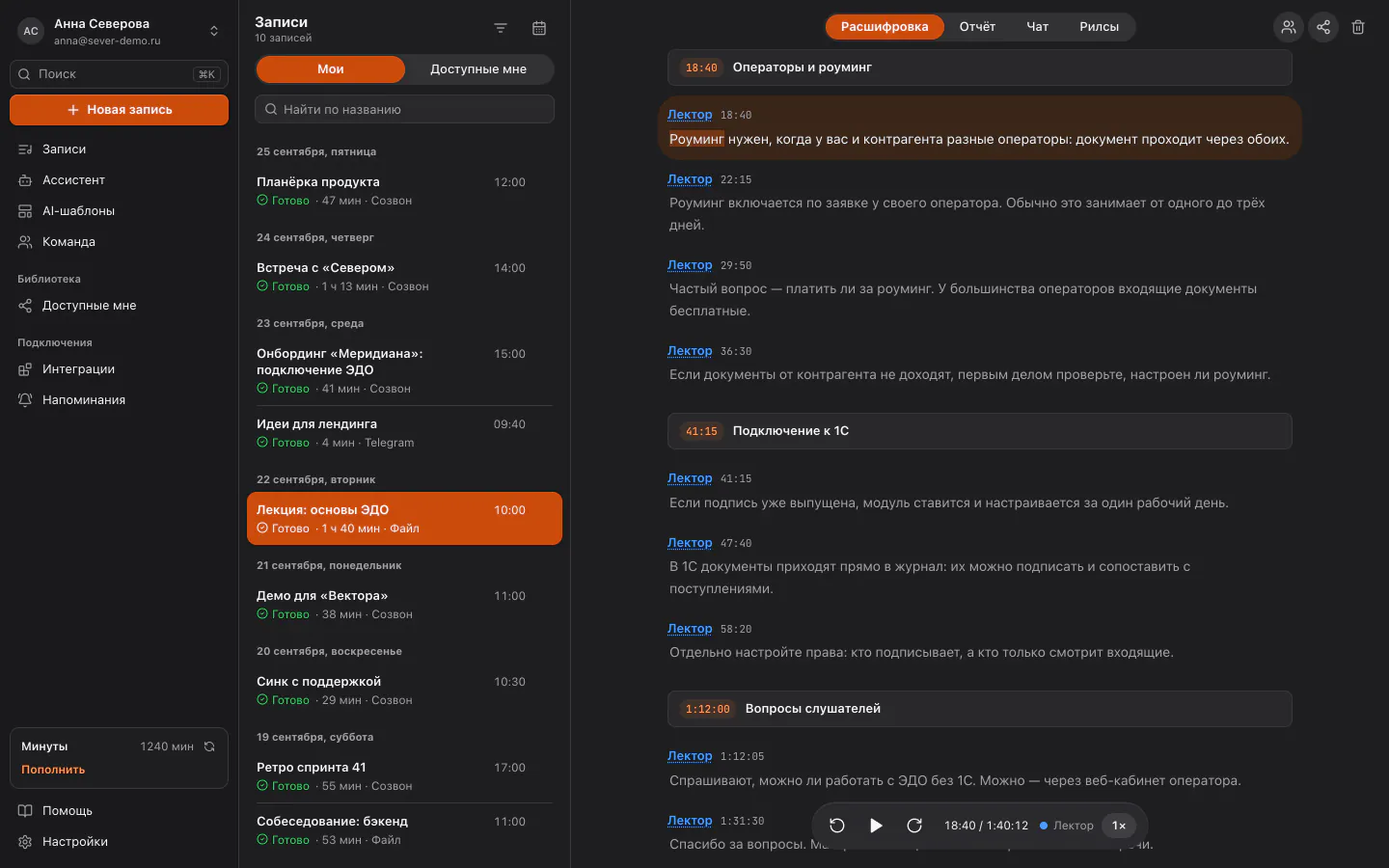Select the Расшифровка tab
Screen dimensions: 1389x868
pyautogui.click(x=885, y=27)
